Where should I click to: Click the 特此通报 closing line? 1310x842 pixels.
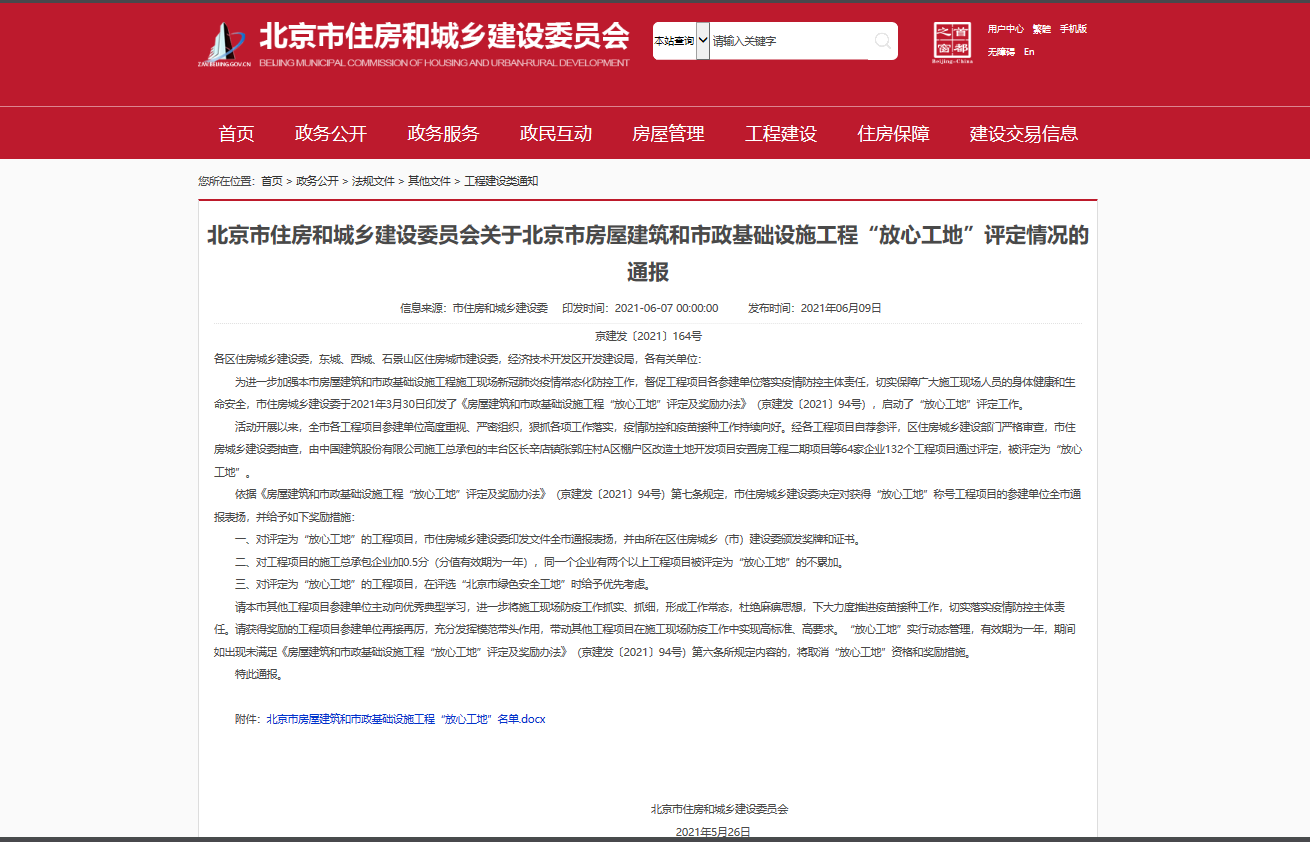[259, 674]
